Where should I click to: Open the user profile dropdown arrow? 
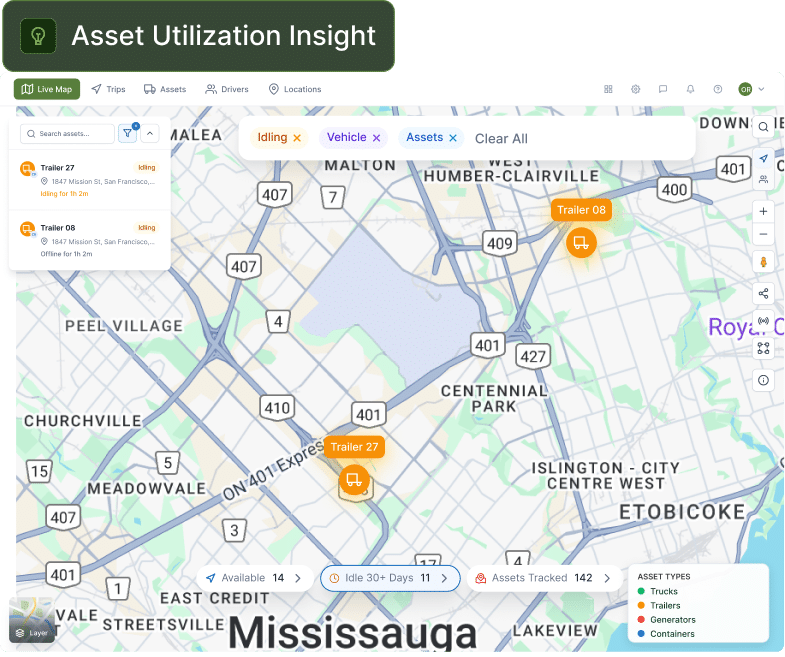[761, 89]
